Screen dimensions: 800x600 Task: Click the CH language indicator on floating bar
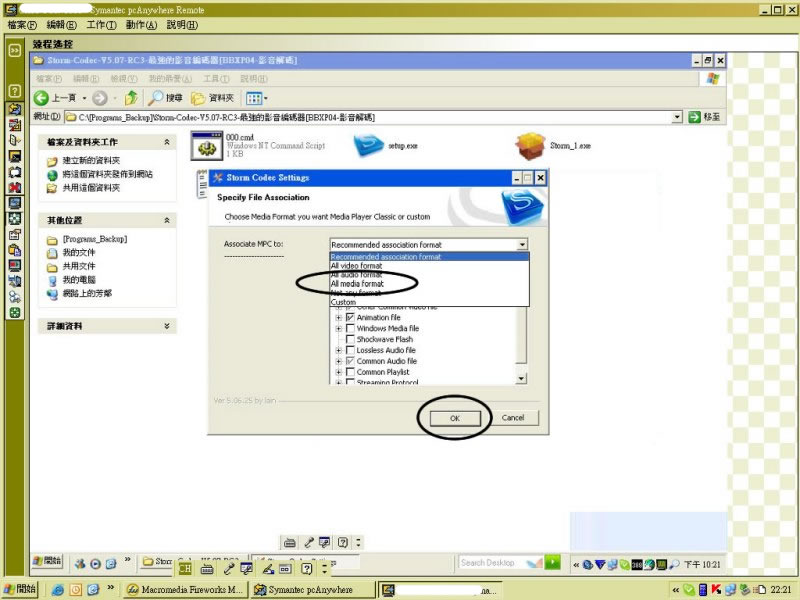(x=185, y=568)
